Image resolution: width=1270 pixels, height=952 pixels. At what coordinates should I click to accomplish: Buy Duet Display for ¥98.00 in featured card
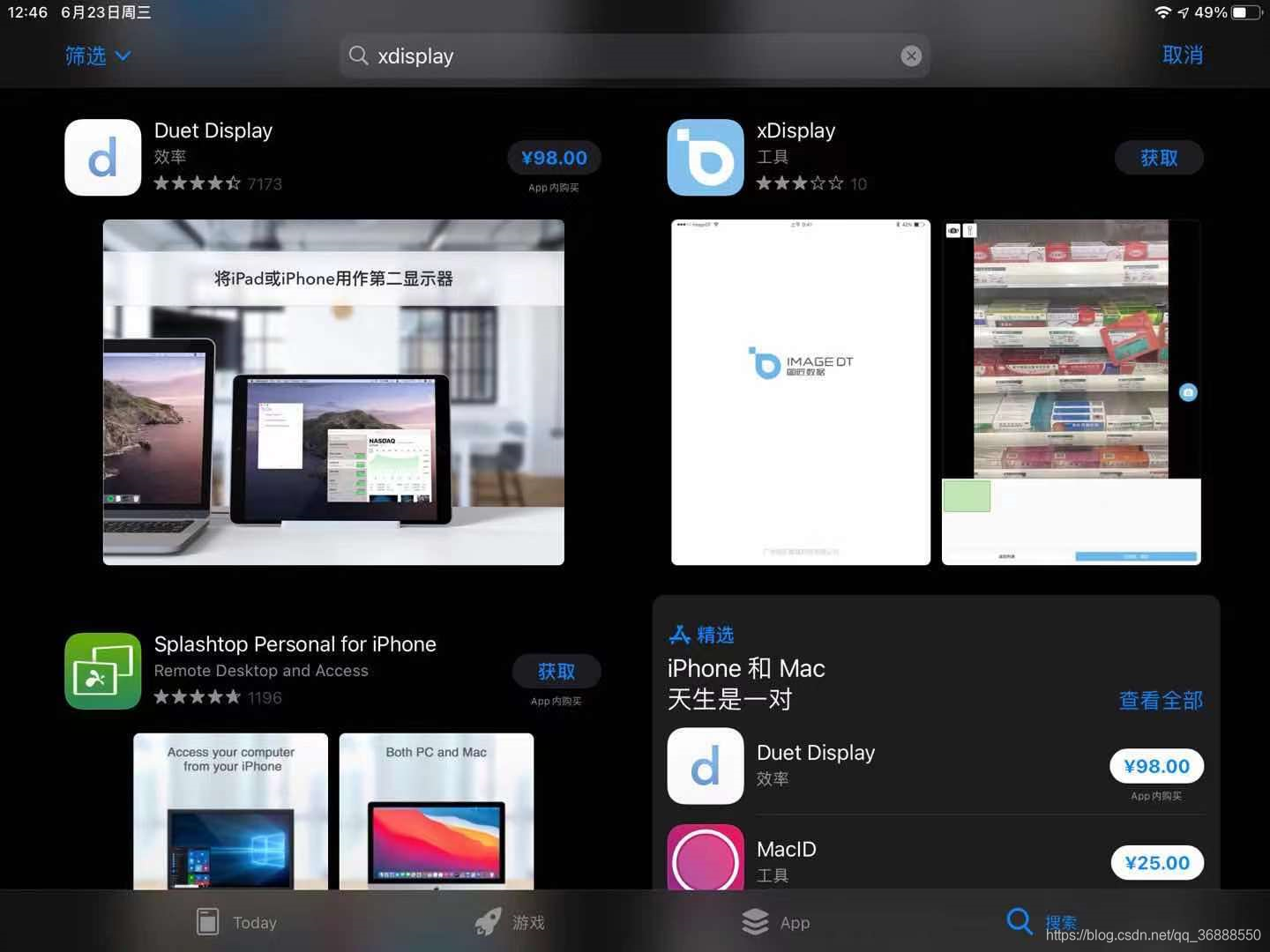(x=1156, y=766)
